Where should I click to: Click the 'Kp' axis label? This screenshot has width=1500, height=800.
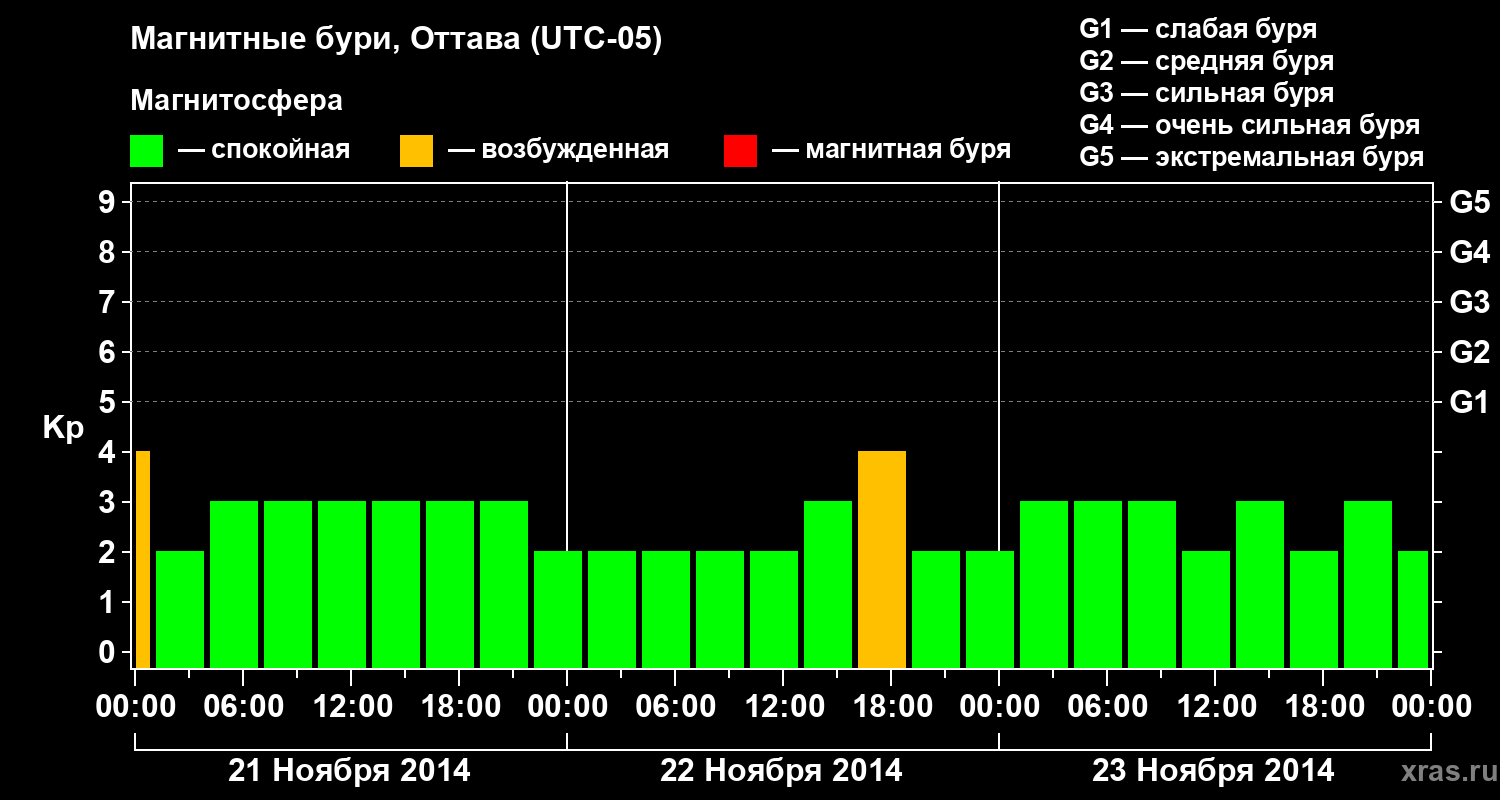(x=63, y=428)
